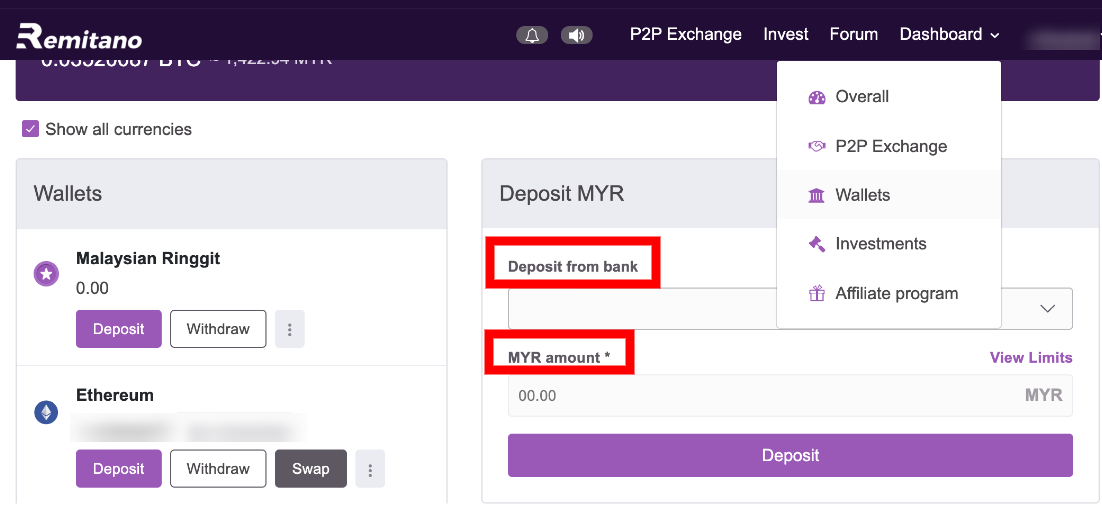Open more options for Malaysian Ringgit wallet
Screen dimensions: 1102x518
(x=290, y=329)
